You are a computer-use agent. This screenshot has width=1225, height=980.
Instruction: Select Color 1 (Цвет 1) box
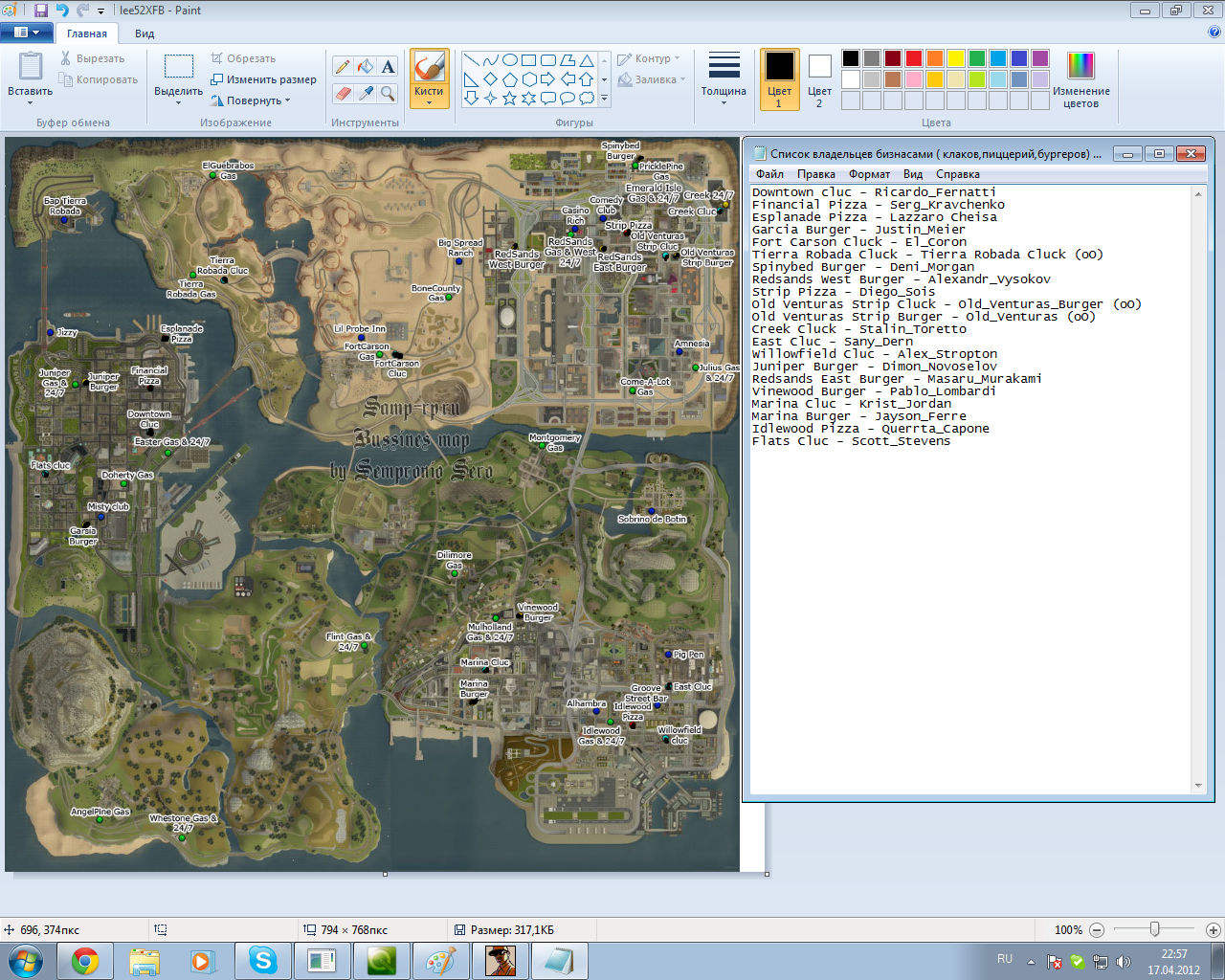[779, 79]
